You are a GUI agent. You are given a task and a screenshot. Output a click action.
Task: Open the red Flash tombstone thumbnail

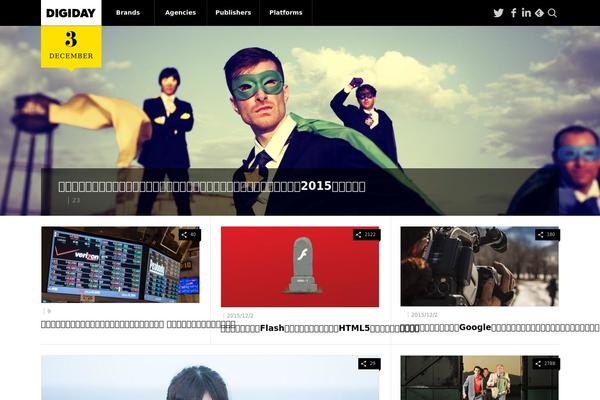[300, 267]
